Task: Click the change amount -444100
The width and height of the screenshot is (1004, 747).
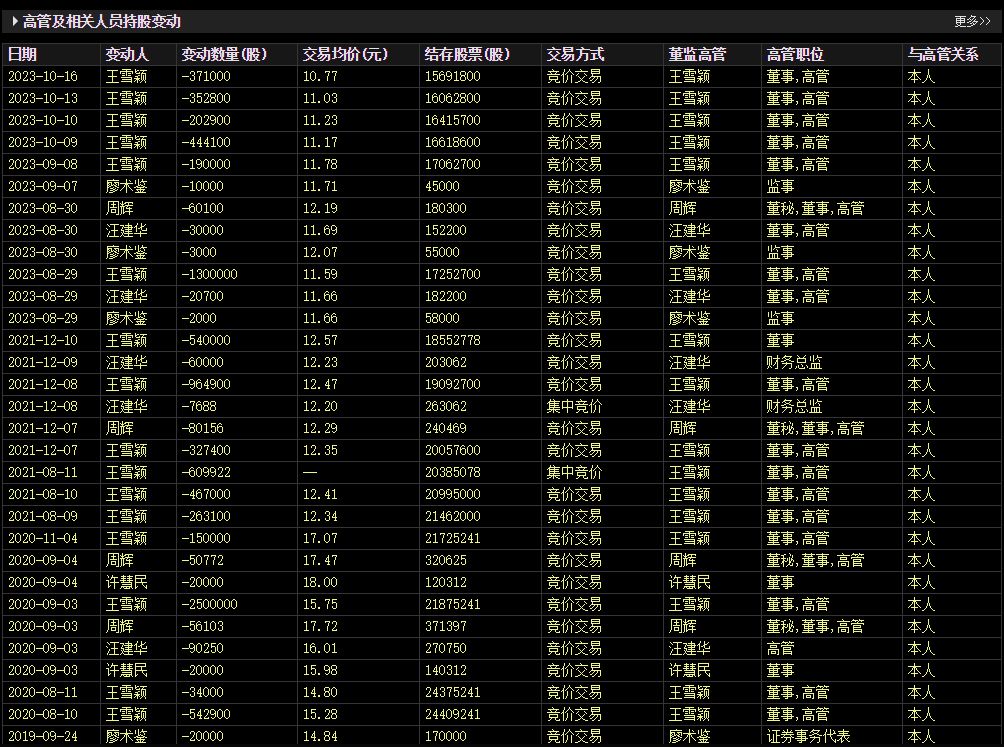Action: coord(206,143)
